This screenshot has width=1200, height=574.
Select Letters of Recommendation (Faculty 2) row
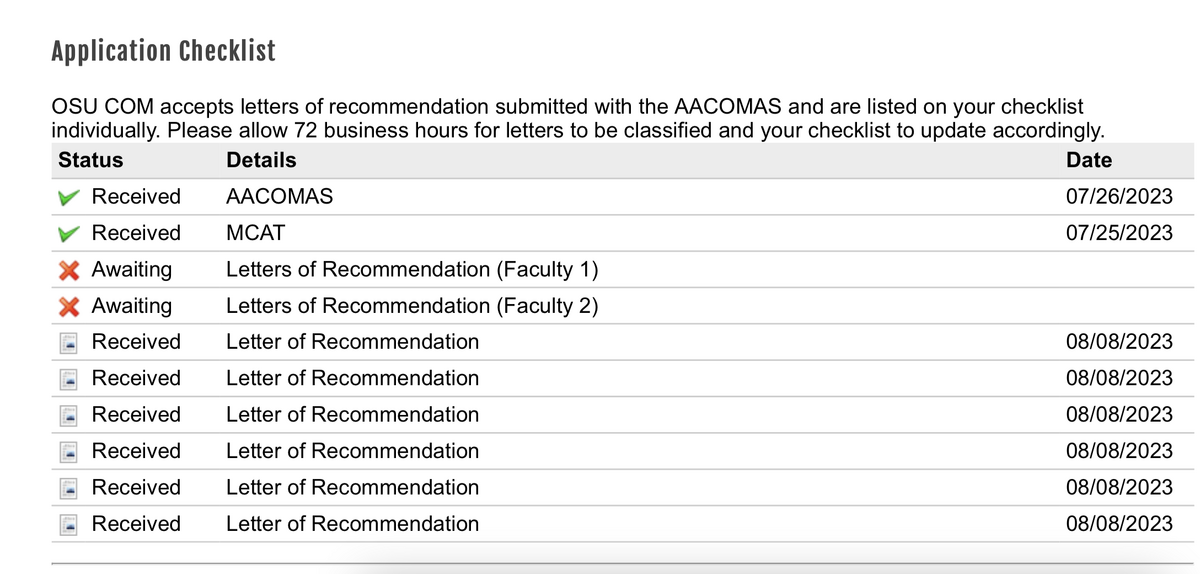tap(412, 306)
